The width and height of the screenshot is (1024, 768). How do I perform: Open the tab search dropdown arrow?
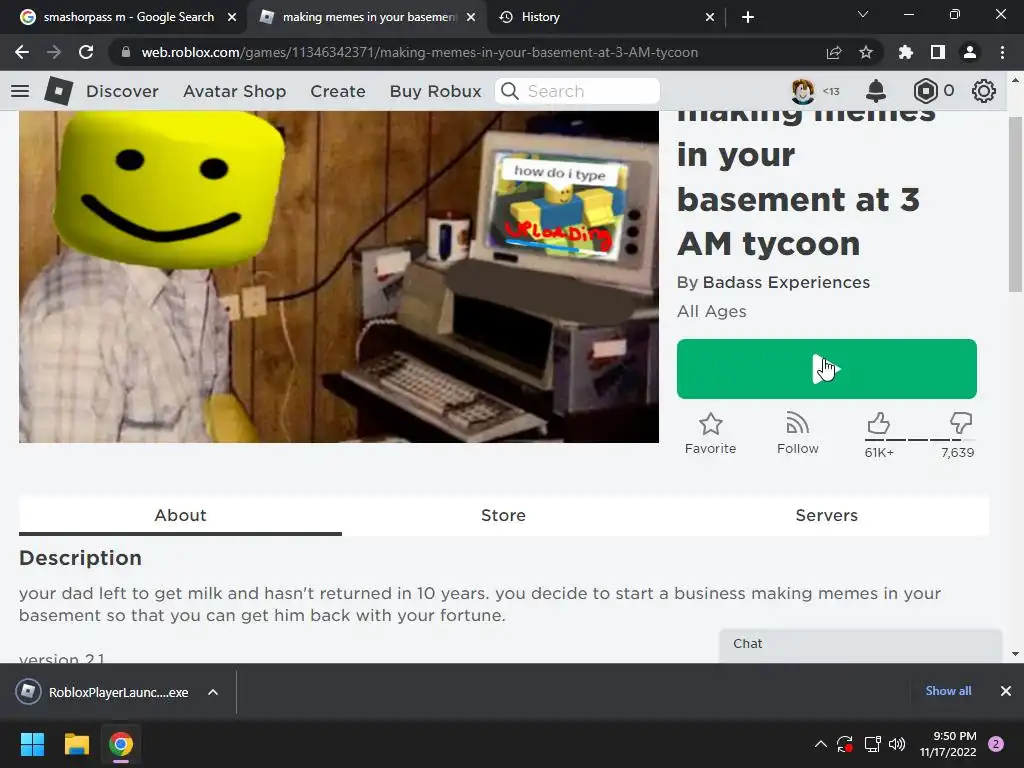pos(863,14)
